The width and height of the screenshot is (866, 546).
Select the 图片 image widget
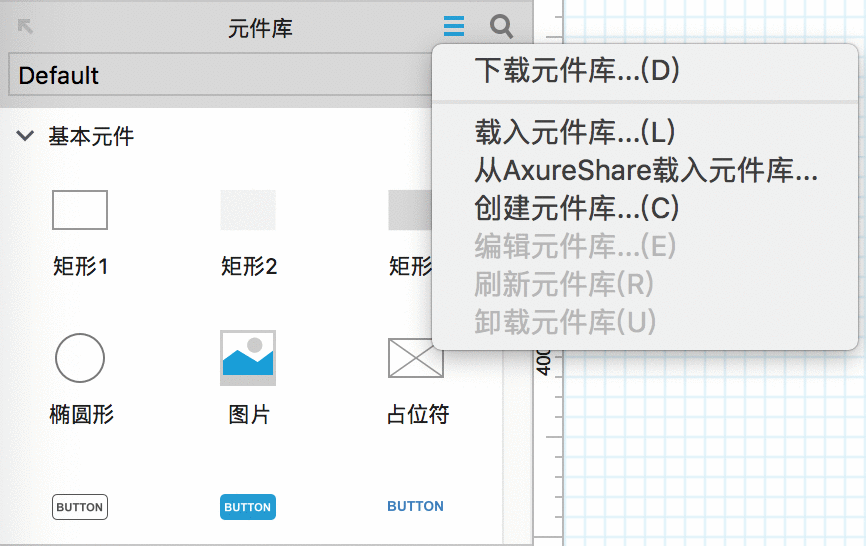[x=248, y=358]
